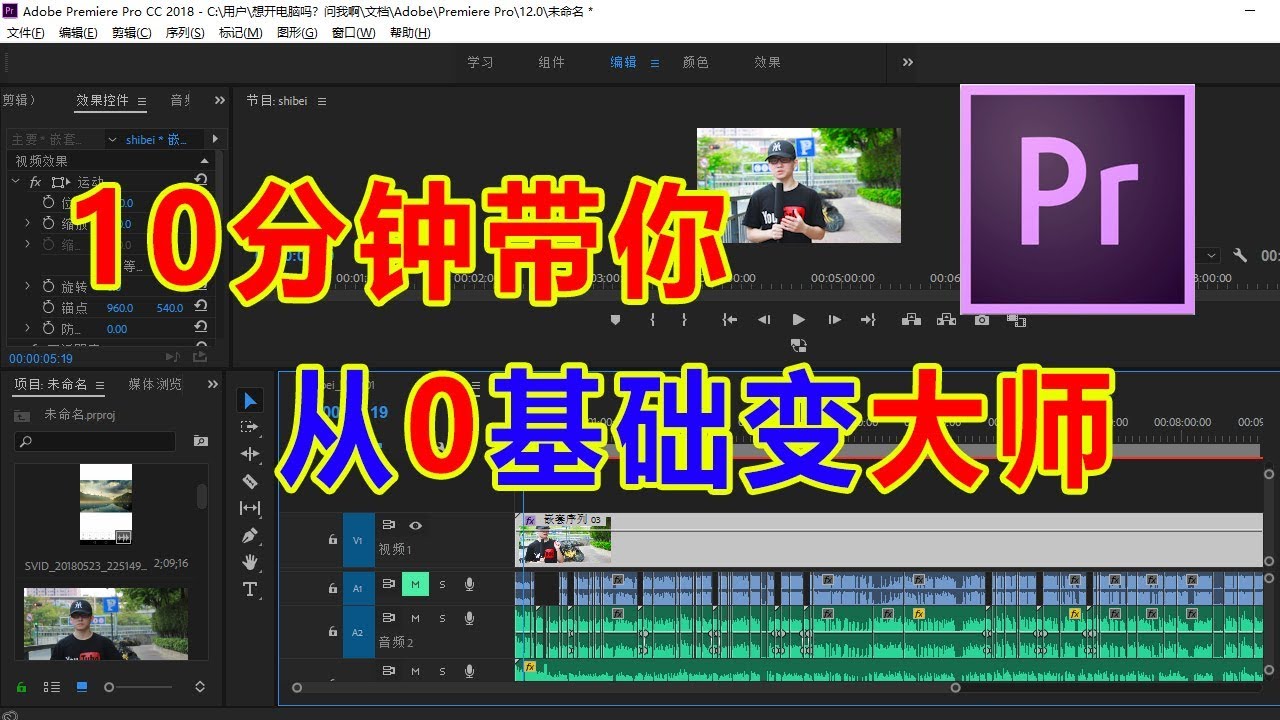1280x720 pixels.
Task: Open the Program monitor wrench settings
Action: [x=1240, y=256]
